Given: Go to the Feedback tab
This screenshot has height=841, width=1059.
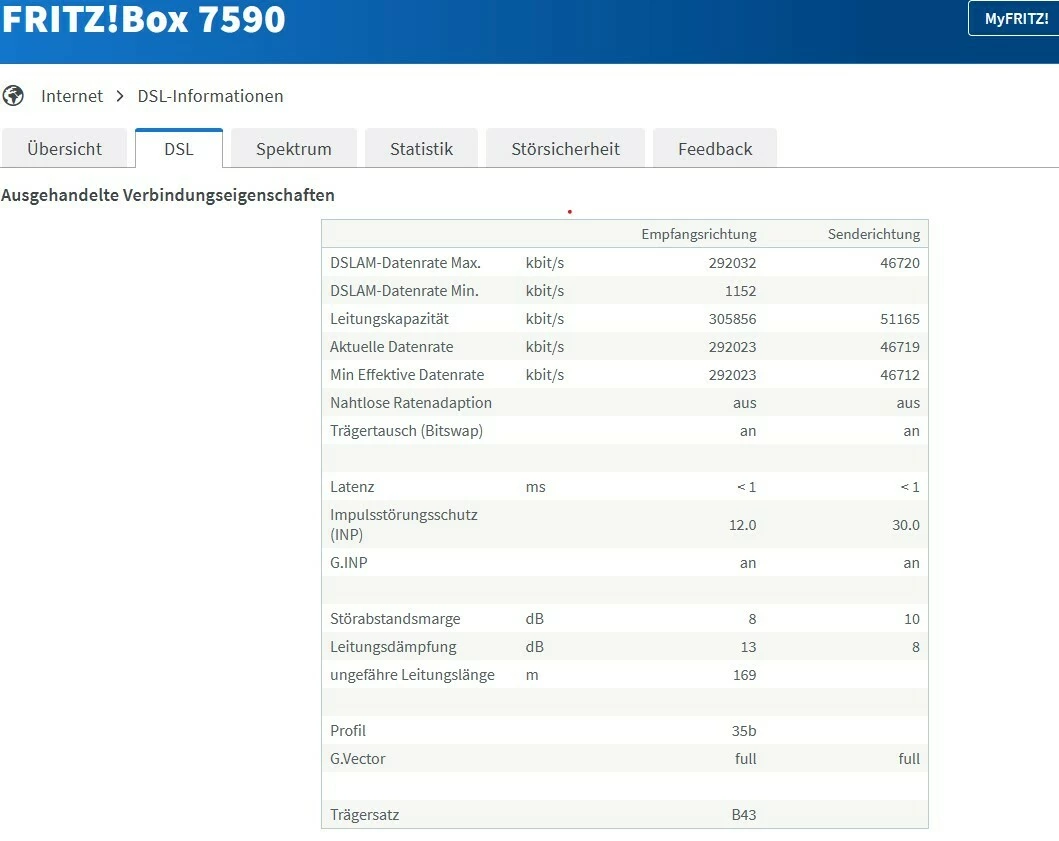Looking at the screenshot, I should pyautogui.click(x=715, y=149).
